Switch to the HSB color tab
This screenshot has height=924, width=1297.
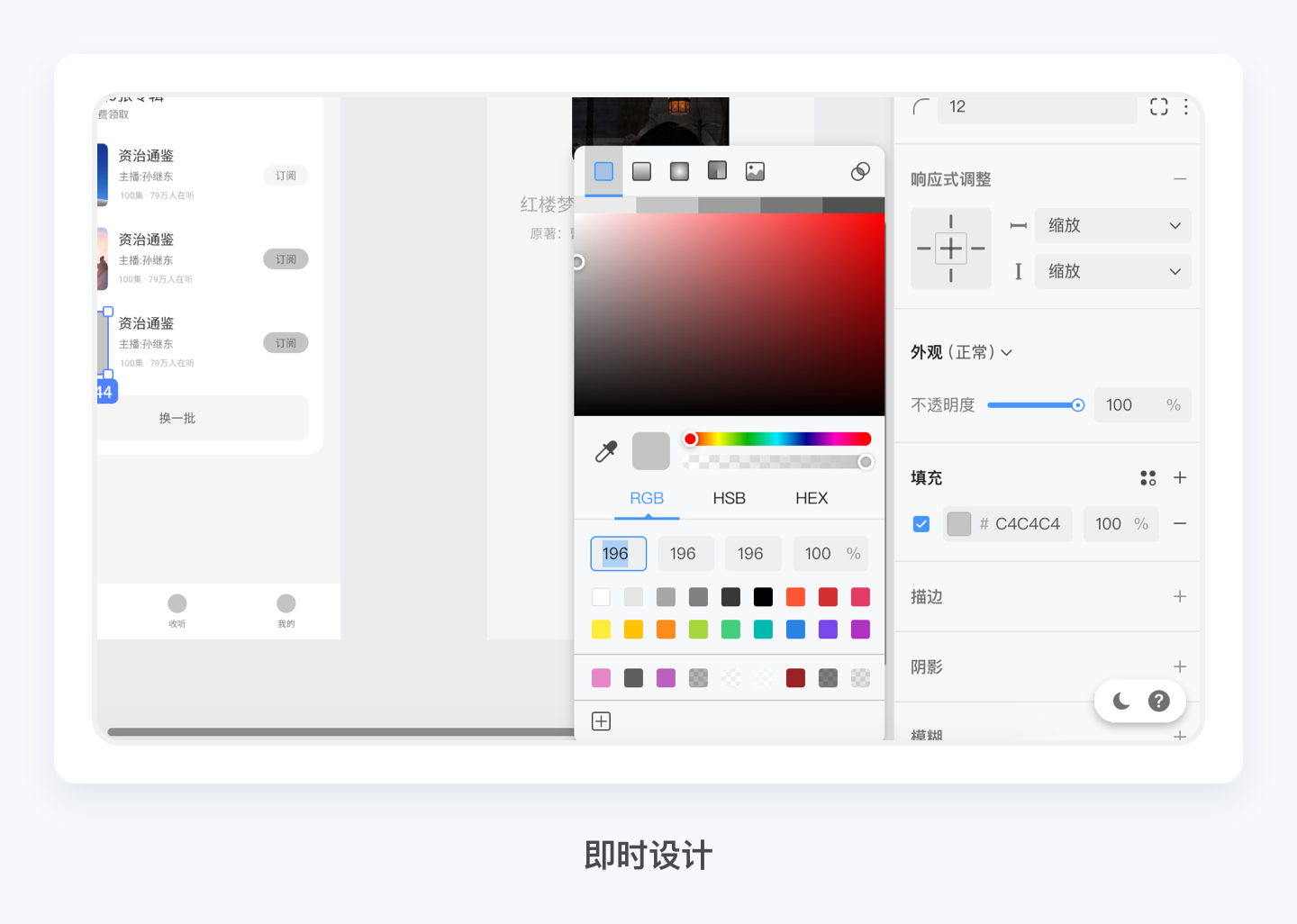point(729,498)
